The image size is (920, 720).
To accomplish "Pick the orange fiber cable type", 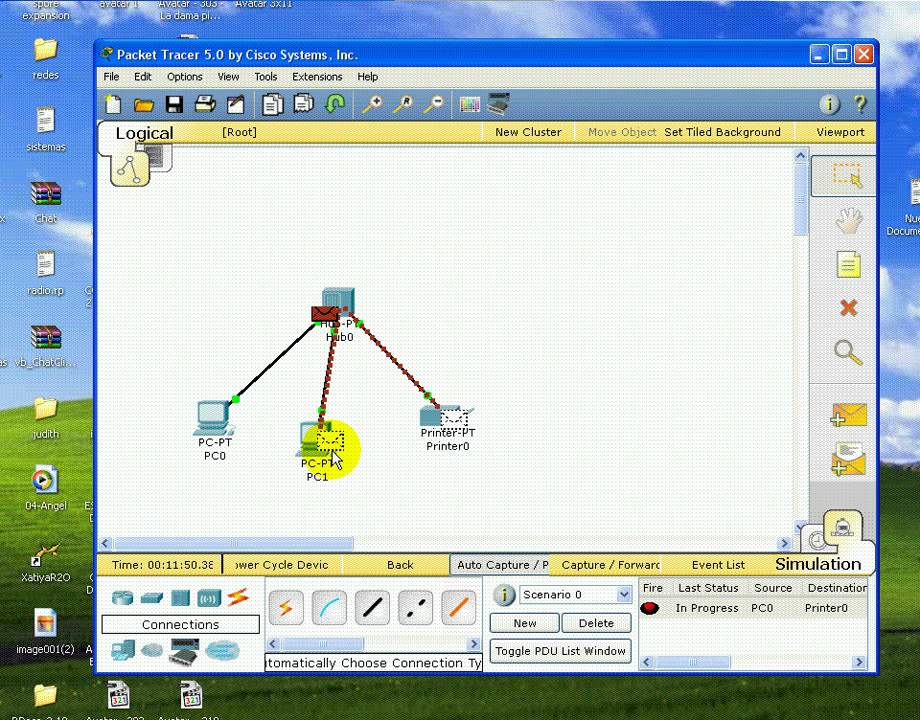I will coord(458,607).
